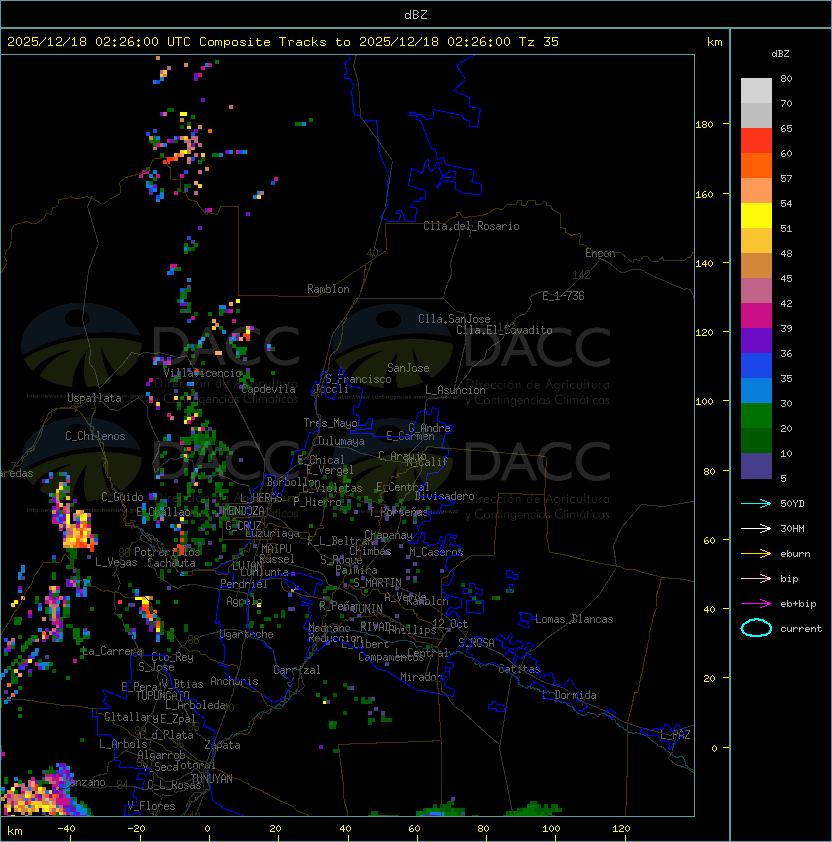Click the Cacheuta label

171,563
